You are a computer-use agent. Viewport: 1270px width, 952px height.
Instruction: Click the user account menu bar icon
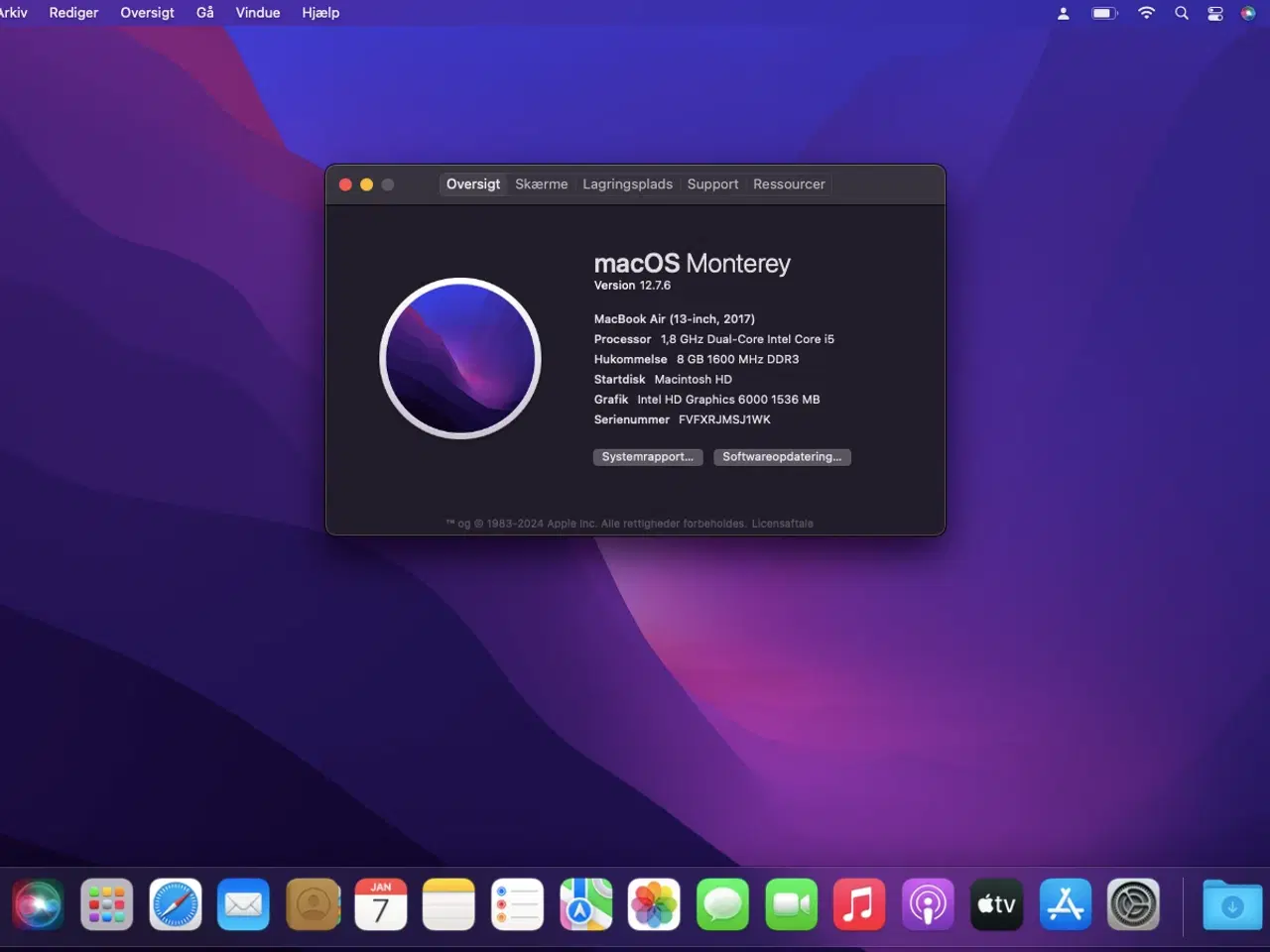(1063, 13)
